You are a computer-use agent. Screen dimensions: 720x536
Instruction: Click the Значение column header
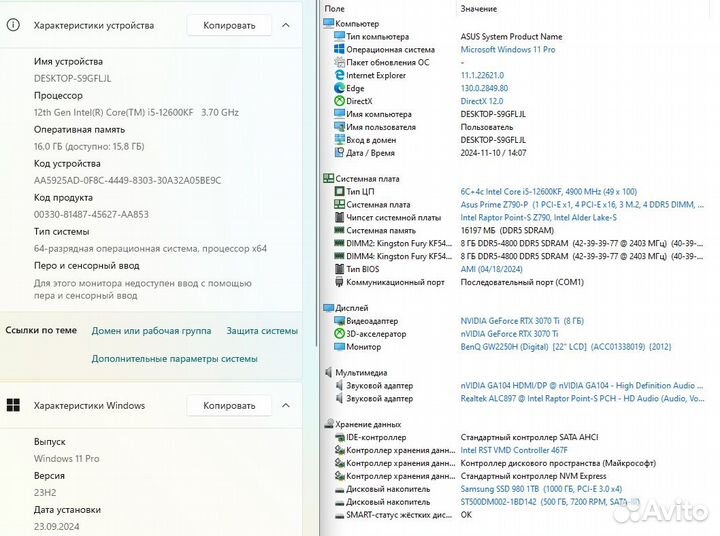coord(478,8)
